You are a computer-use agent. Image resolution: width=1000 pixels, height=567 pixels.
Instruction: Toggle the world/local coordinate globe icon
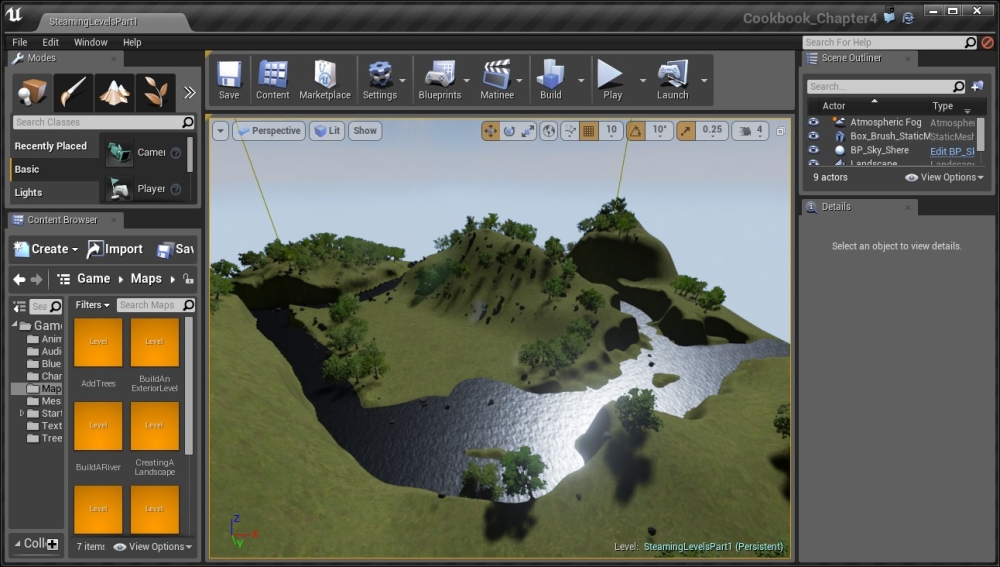click(x=548, y=131)
